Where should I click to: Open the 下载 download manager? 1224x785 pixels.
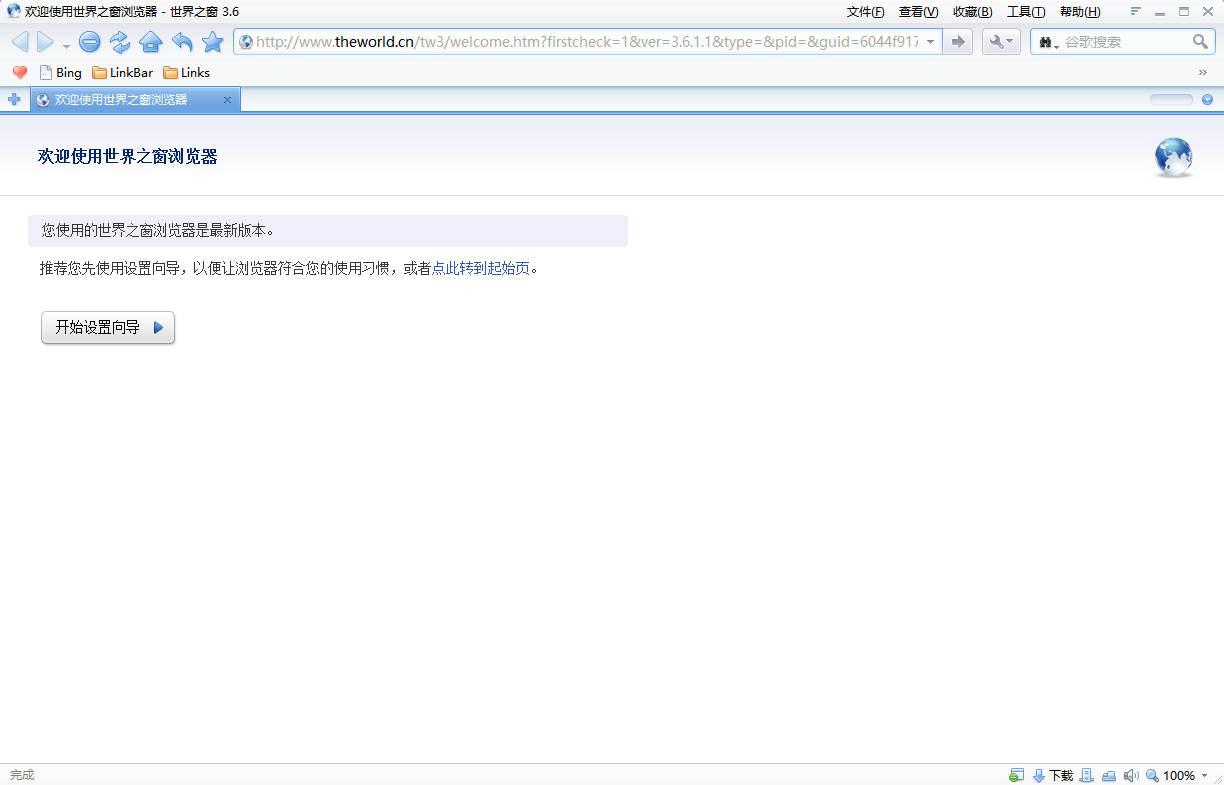point(1052,775)
